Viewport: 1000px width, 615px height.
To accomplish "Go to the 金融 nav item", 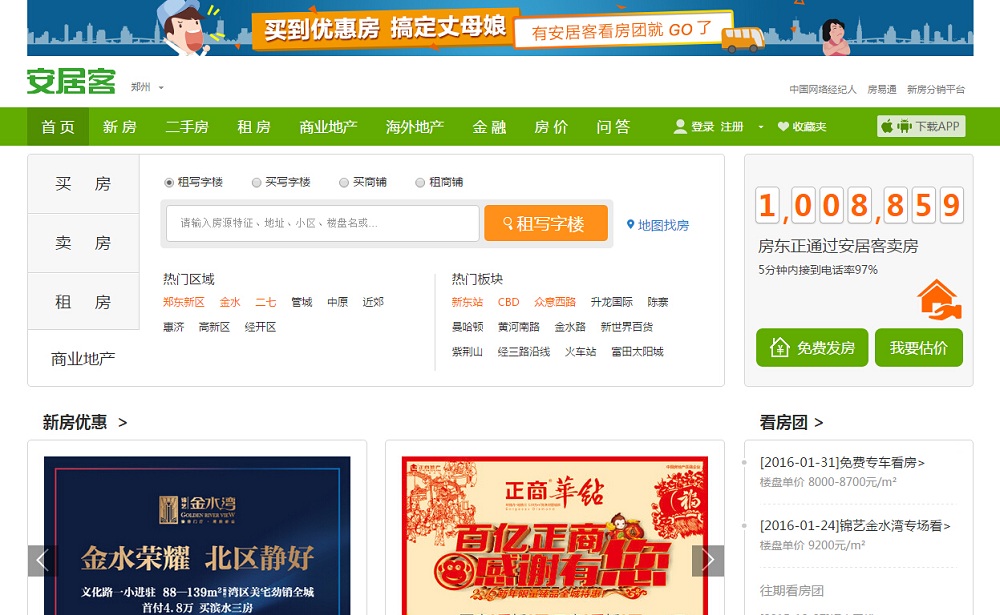I will tap(489, 127).
